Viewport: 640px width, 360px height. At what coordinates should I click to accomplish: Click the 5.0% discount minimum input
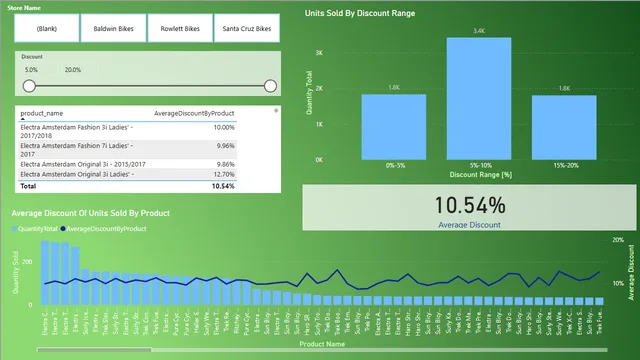(x=39, y=70)
